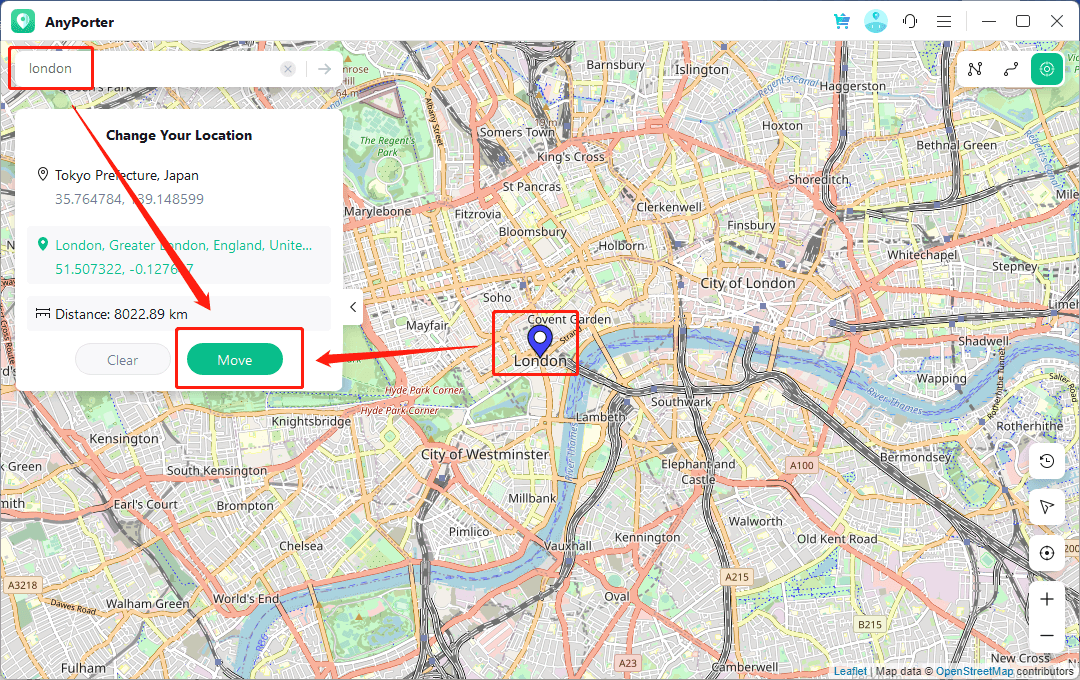Image resolution: width=1080 pixels, height=680 pixels.
Task: Open the hamburger main menu
Action: click(x=944, y=21)
